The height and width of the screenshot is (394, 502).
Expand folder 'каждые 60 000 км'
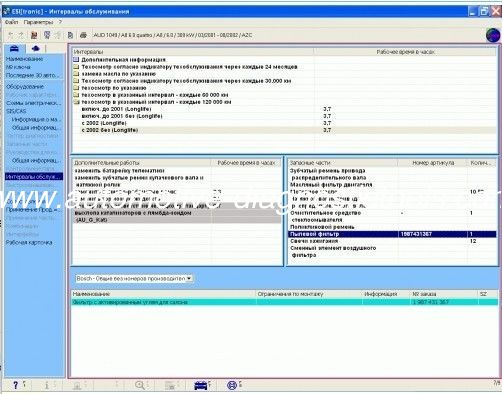coord(76,95)
